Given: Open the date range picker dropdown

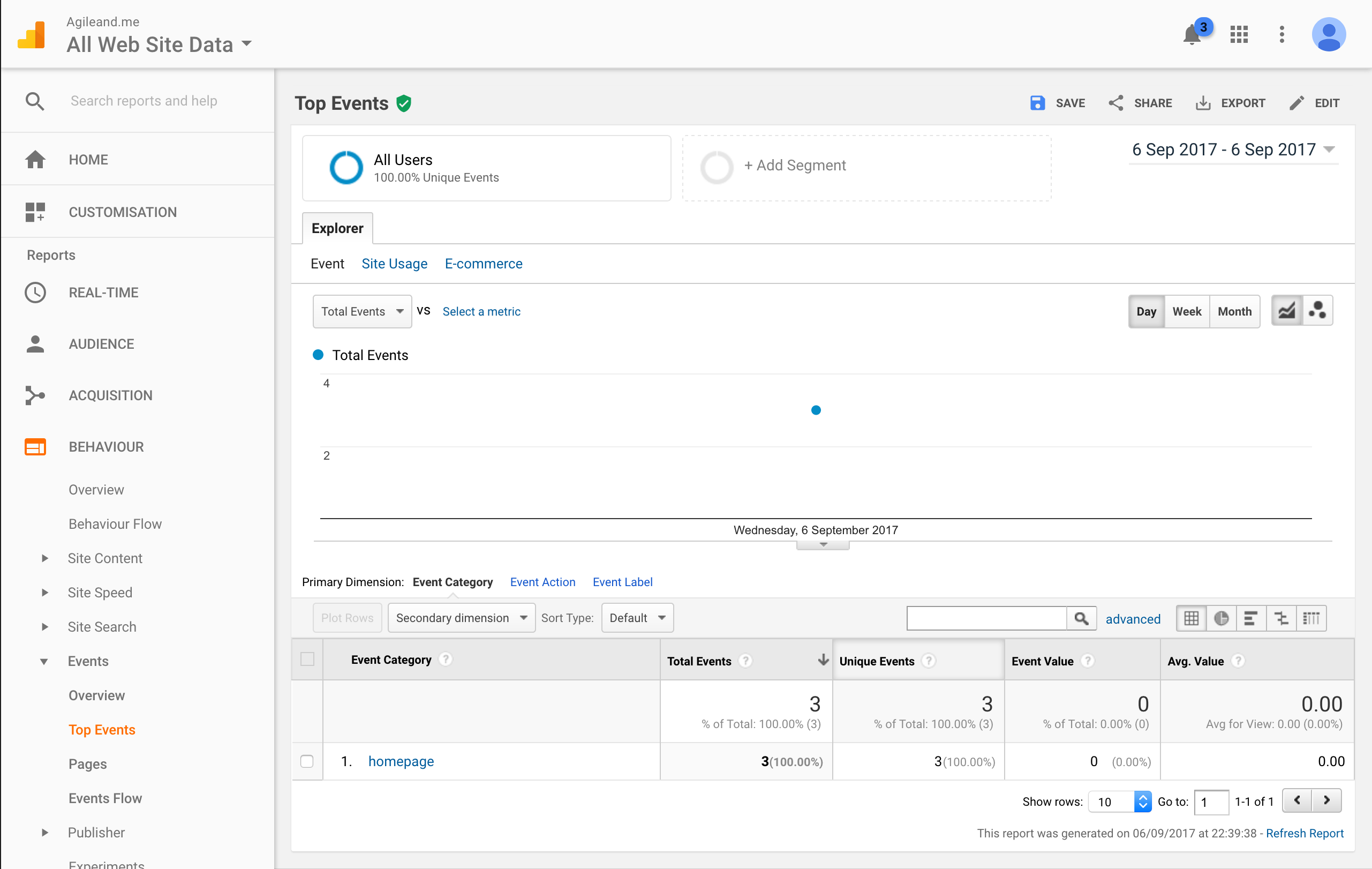Looking at the screenshot, I should tap(1232, 150).
